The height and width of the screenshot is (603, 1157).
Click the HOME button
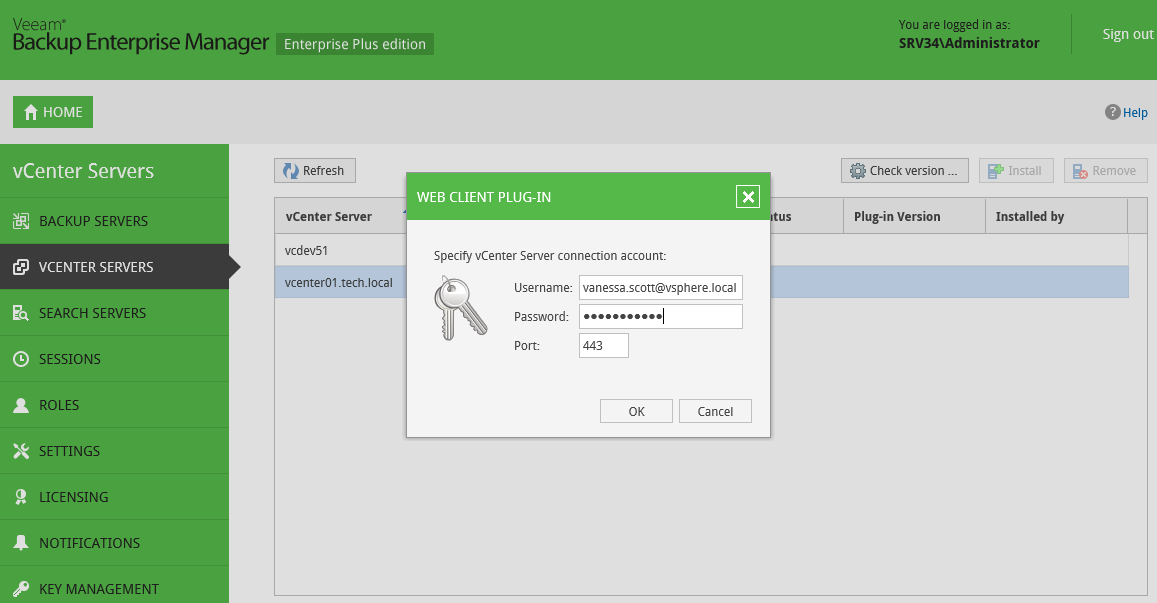[53, 112]
